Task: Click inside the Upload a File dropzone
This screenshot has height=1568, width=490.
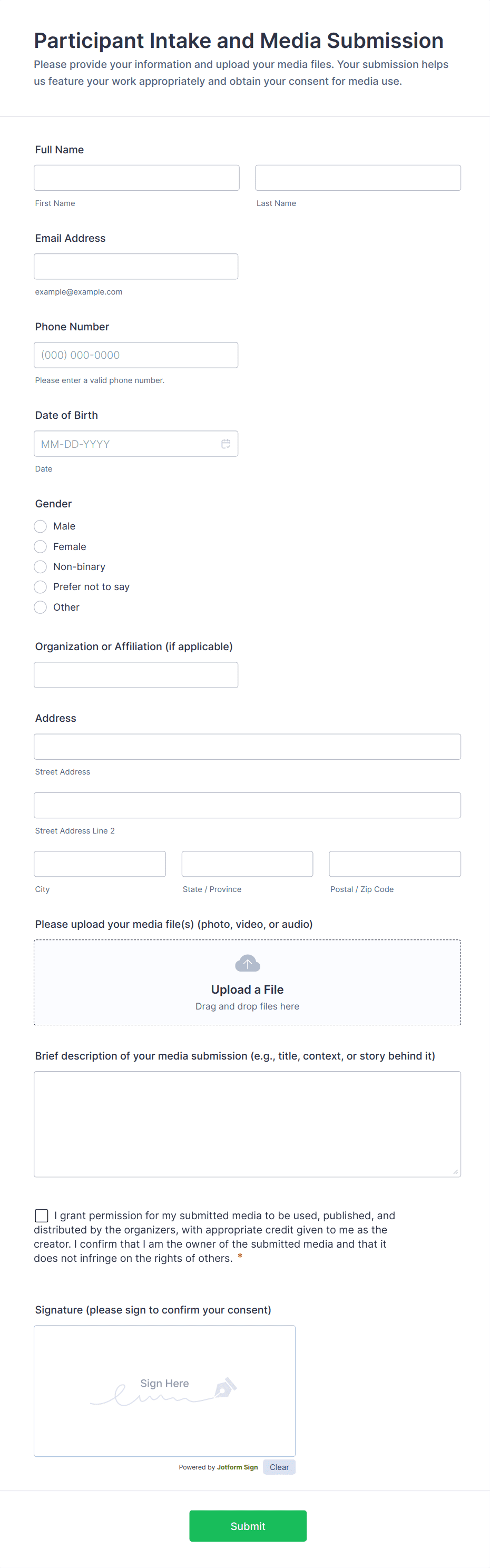Action: (247, 982)
